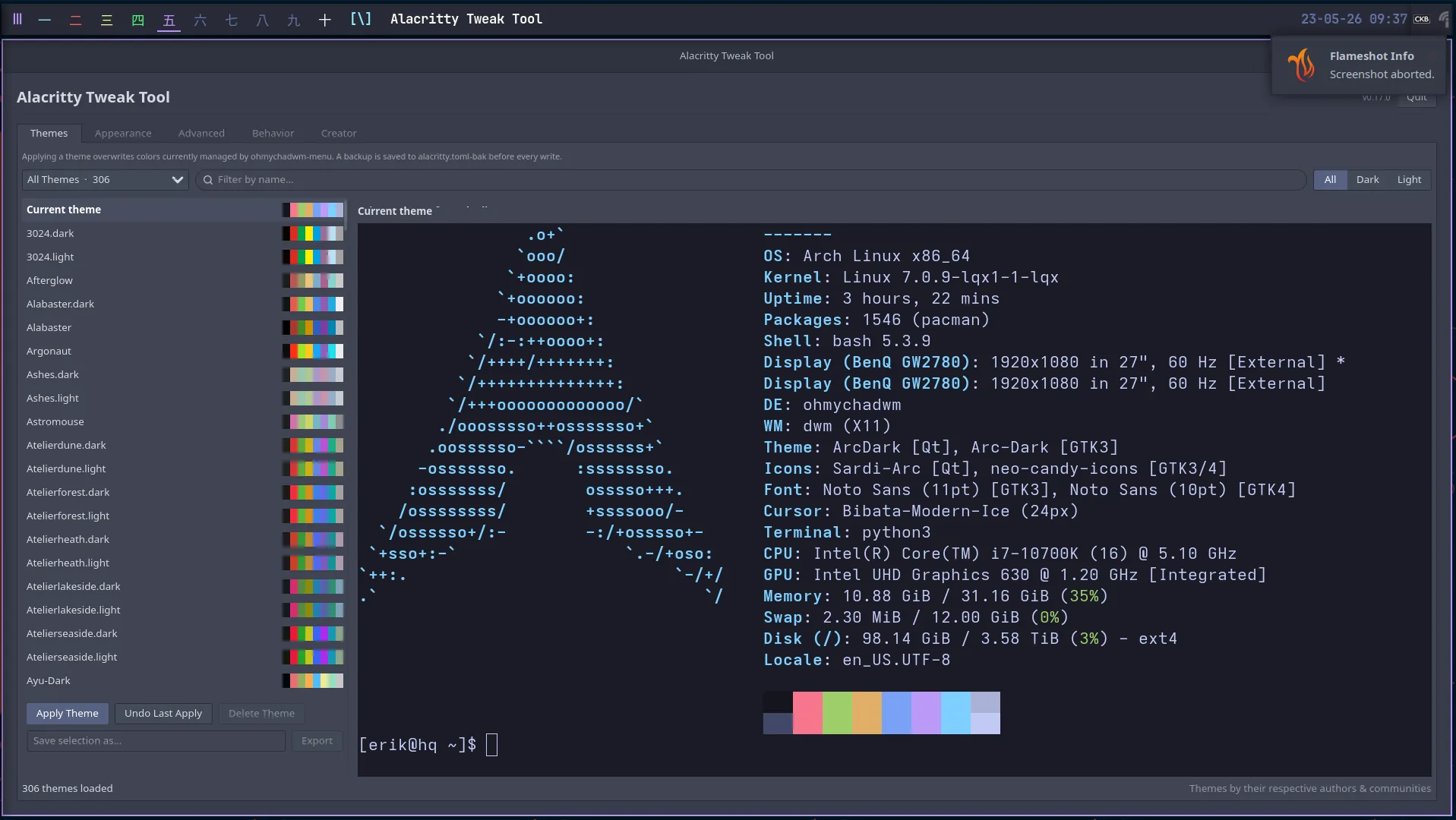This screenshot has width=1456, height=820.
Task: Show all themes with the All filter
Action: click(1330, 180)
